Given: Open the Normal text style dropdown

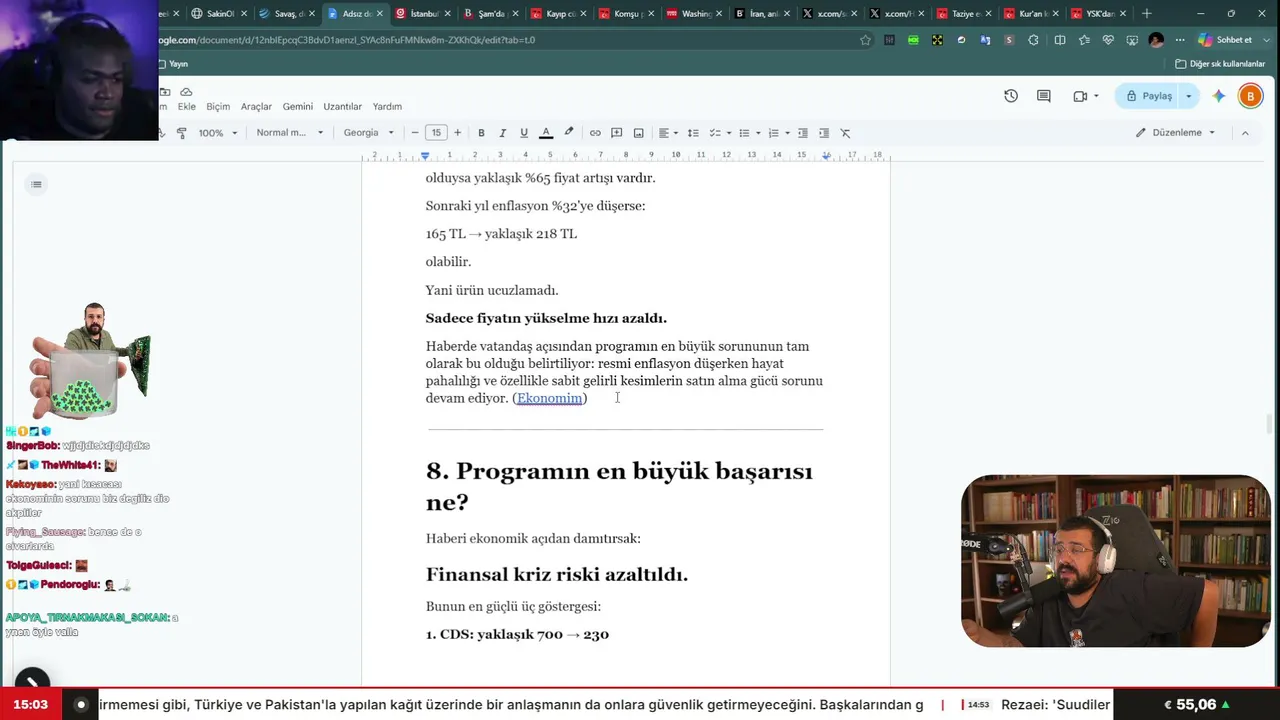Looking at the screenshot, I should tap(290, 133).
